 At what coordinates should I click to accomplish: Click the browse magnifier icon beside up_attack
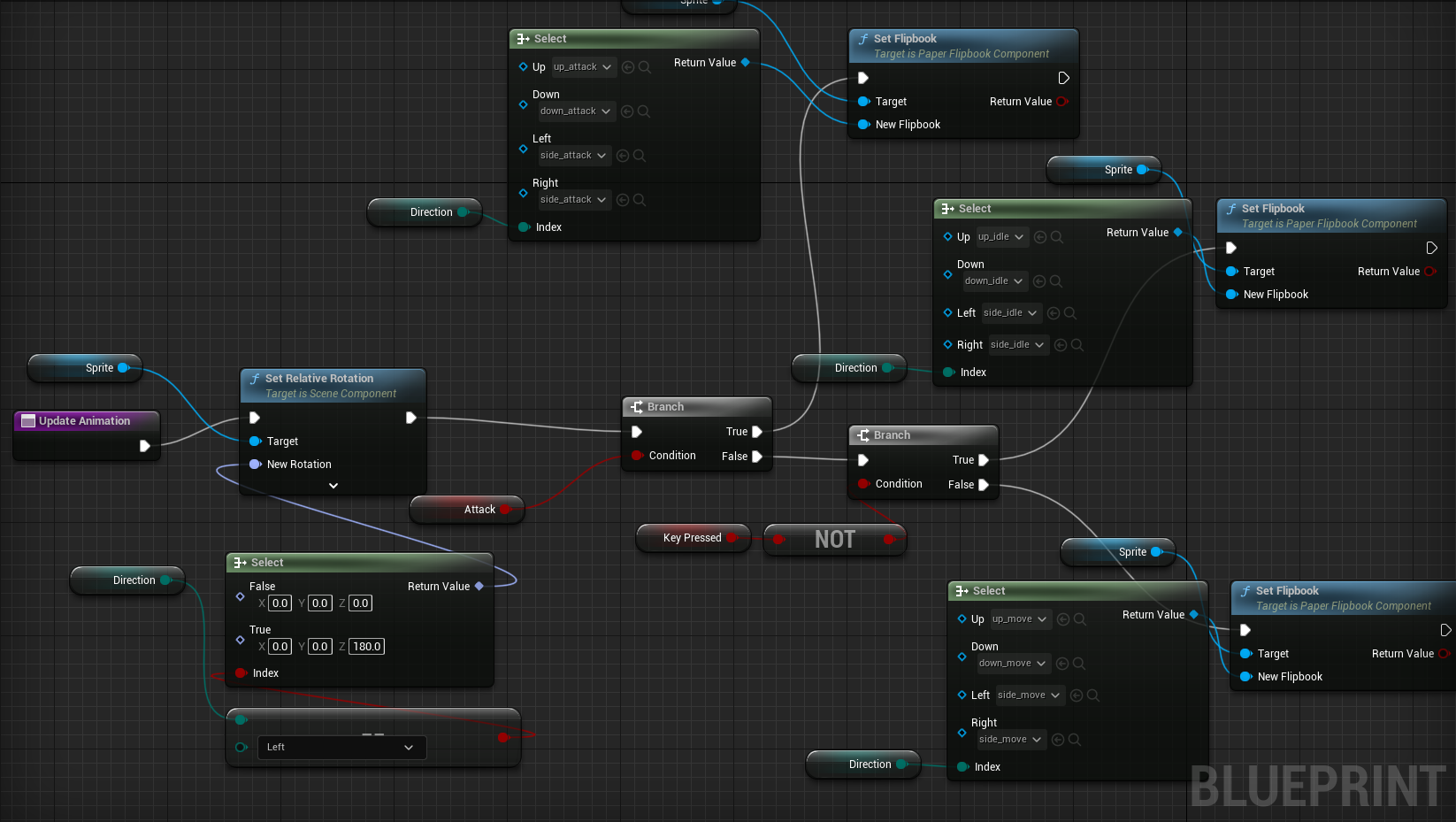pos(645,67)
